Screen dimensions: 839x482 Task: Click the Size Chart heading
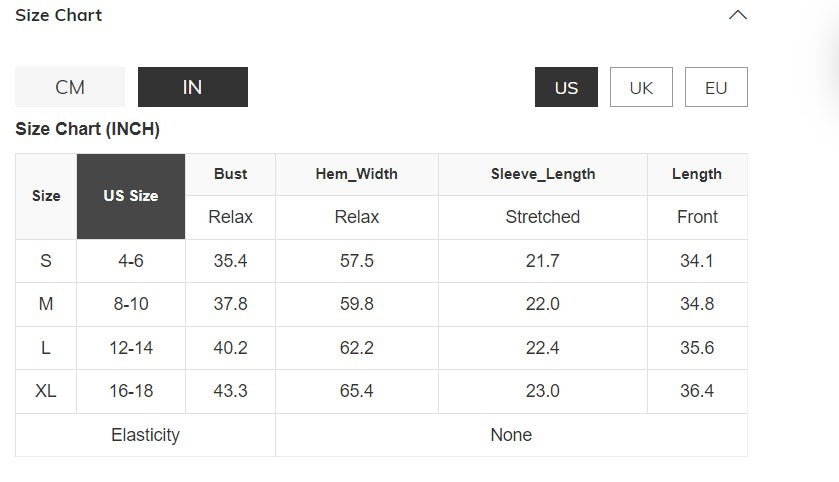(x=59, y=15)
